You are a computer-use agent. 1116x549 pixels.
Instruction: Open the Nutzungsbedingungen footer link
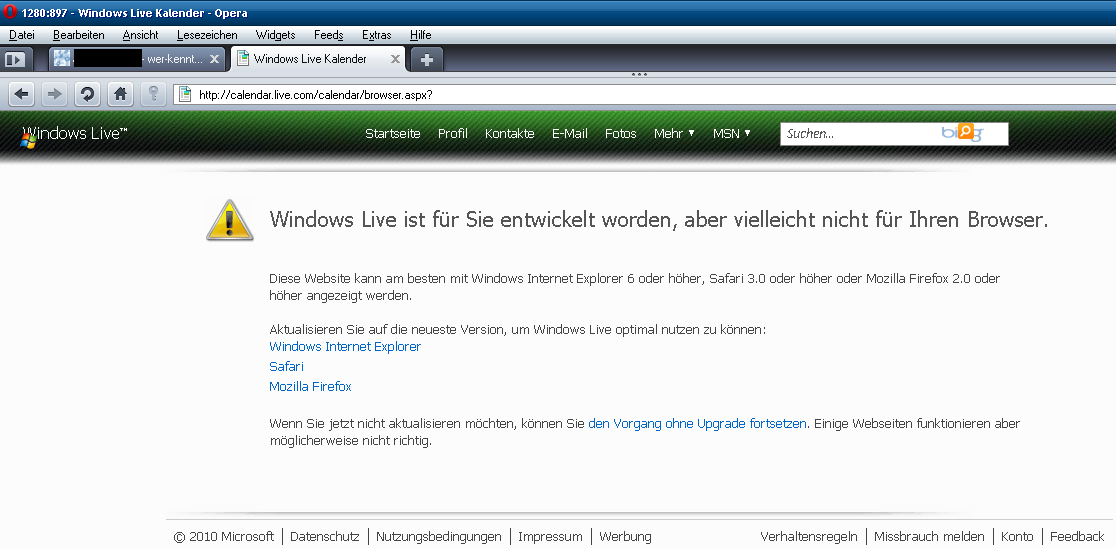coord(438,537)
